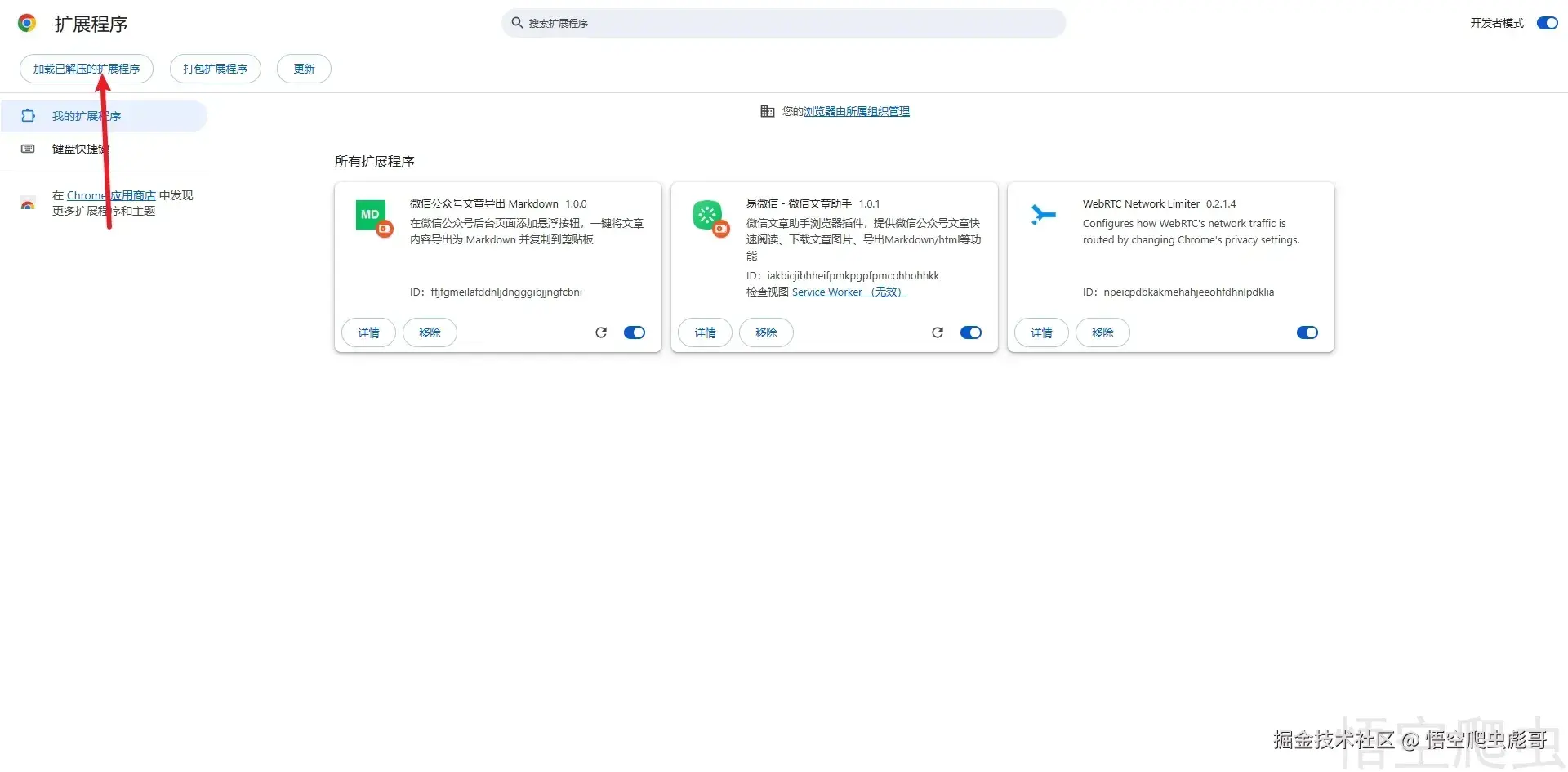Disable the WebRTC Network Limiter extension
The width and height of the screenshot is (1568, 772).
pyautogui.click(x=1307, y=332)
